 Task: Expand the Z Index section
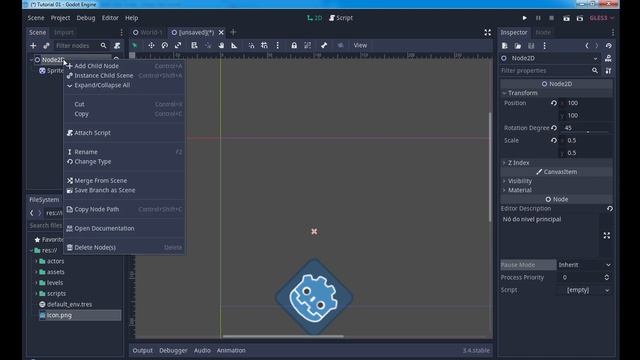click(x=556, y=162)
